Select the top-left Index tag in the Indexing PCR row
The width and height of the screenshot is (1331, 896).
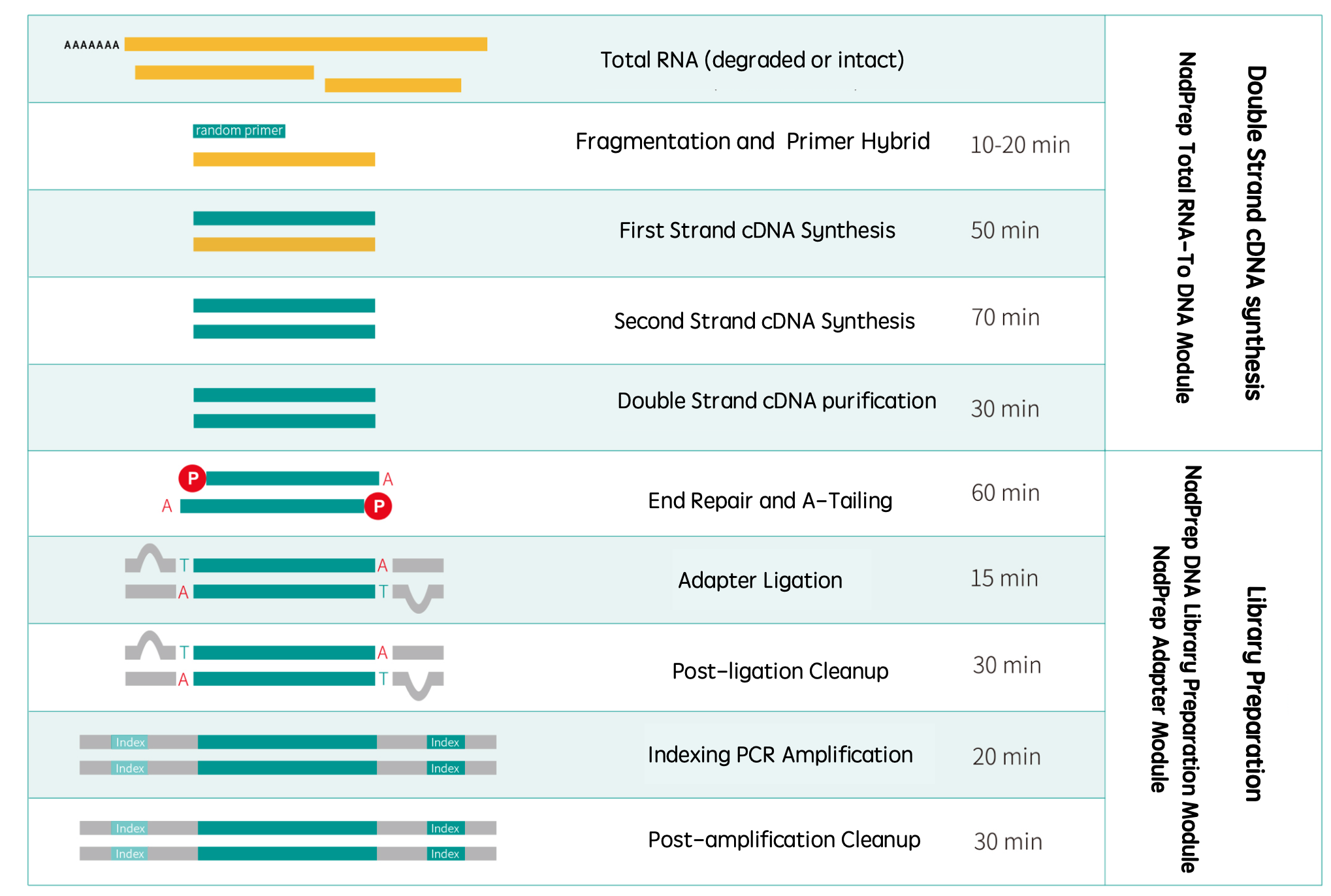pyautogui.click(x=130, y=742)
